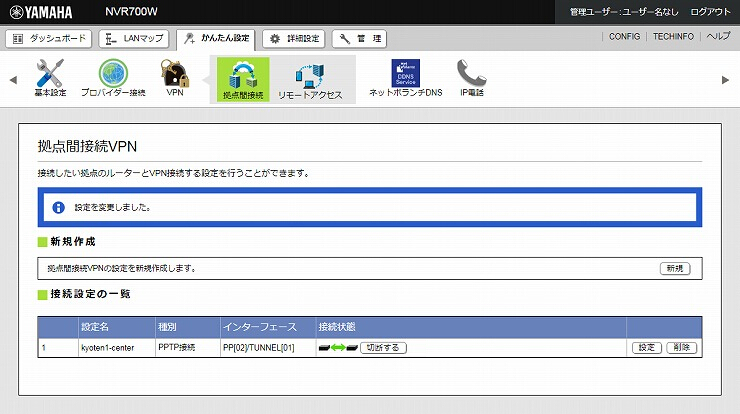Select the 拠点間接続 icon

243,79
